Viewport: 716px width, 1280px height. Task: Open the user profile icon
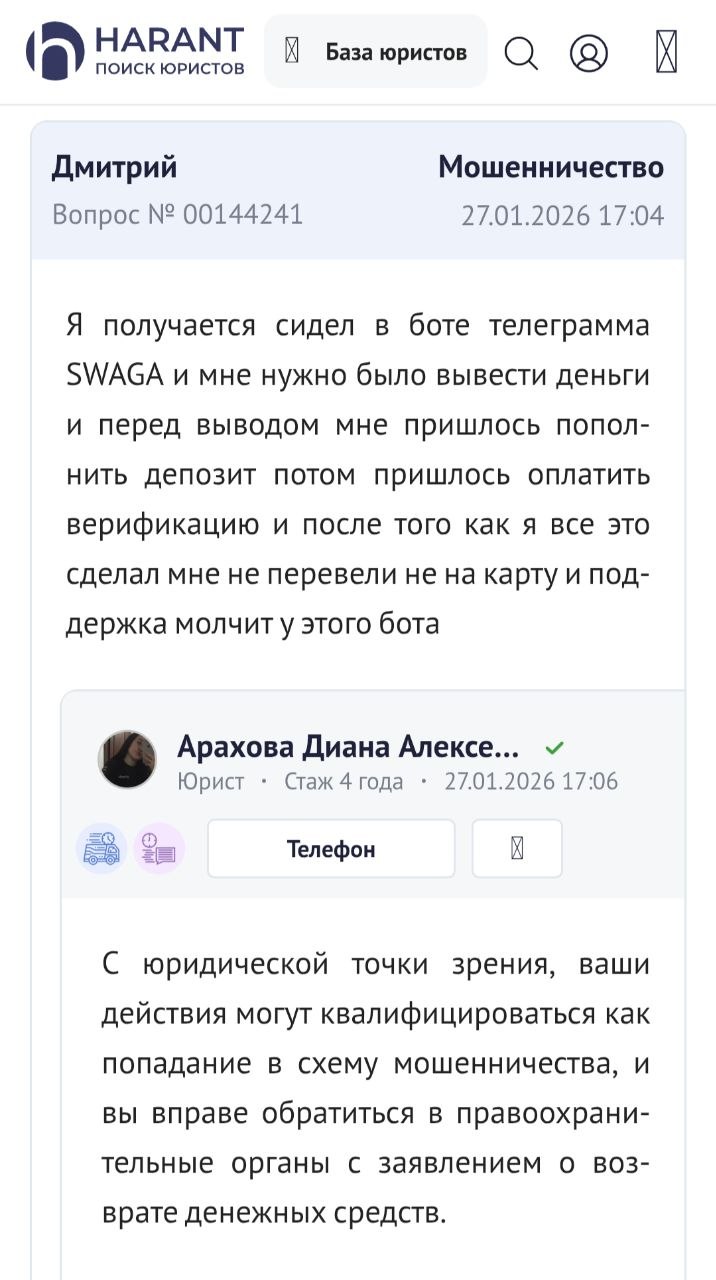(589, 52)
